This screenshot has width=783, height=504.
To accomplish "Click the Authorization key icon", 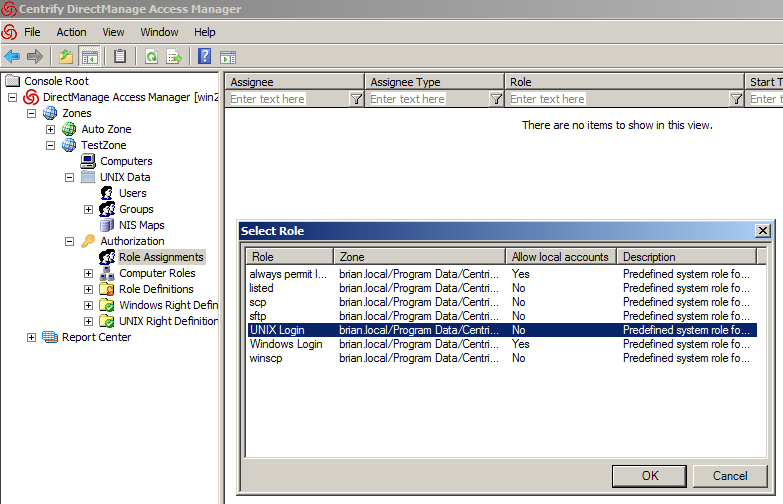I will (x=88, y=241).
